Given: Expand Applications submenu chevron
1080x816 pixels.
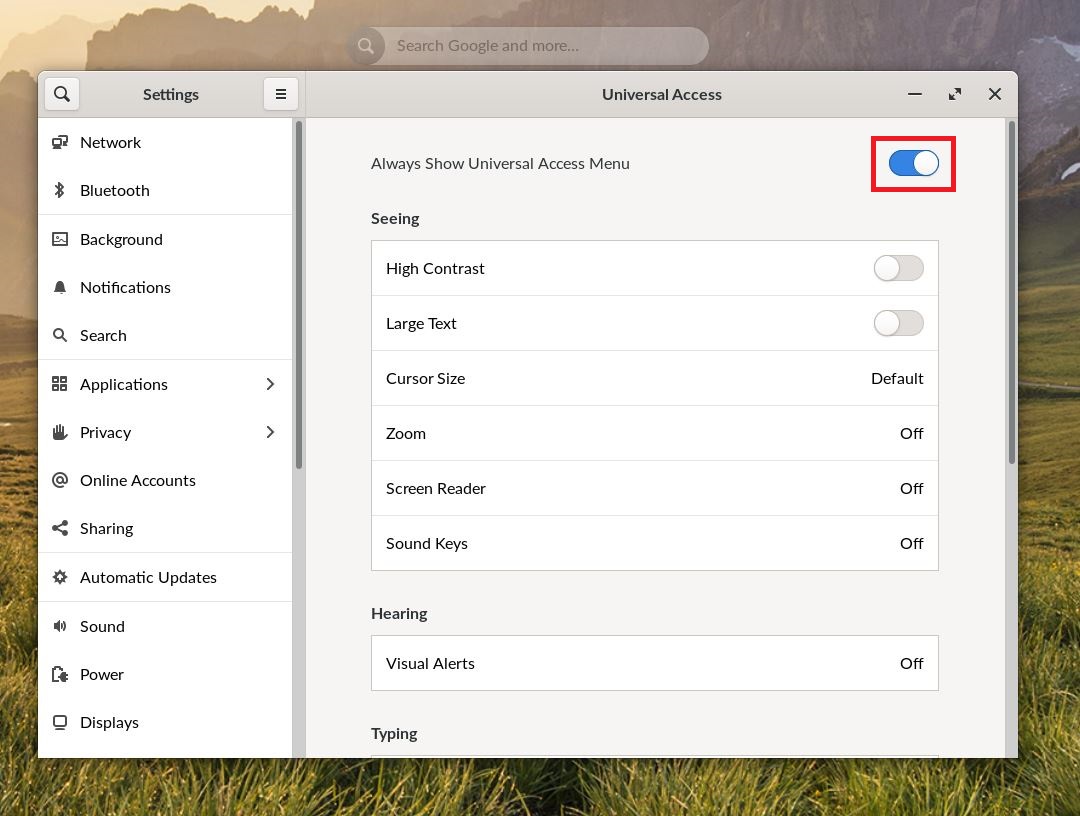Looking at the screenshot, I should 270,384.
